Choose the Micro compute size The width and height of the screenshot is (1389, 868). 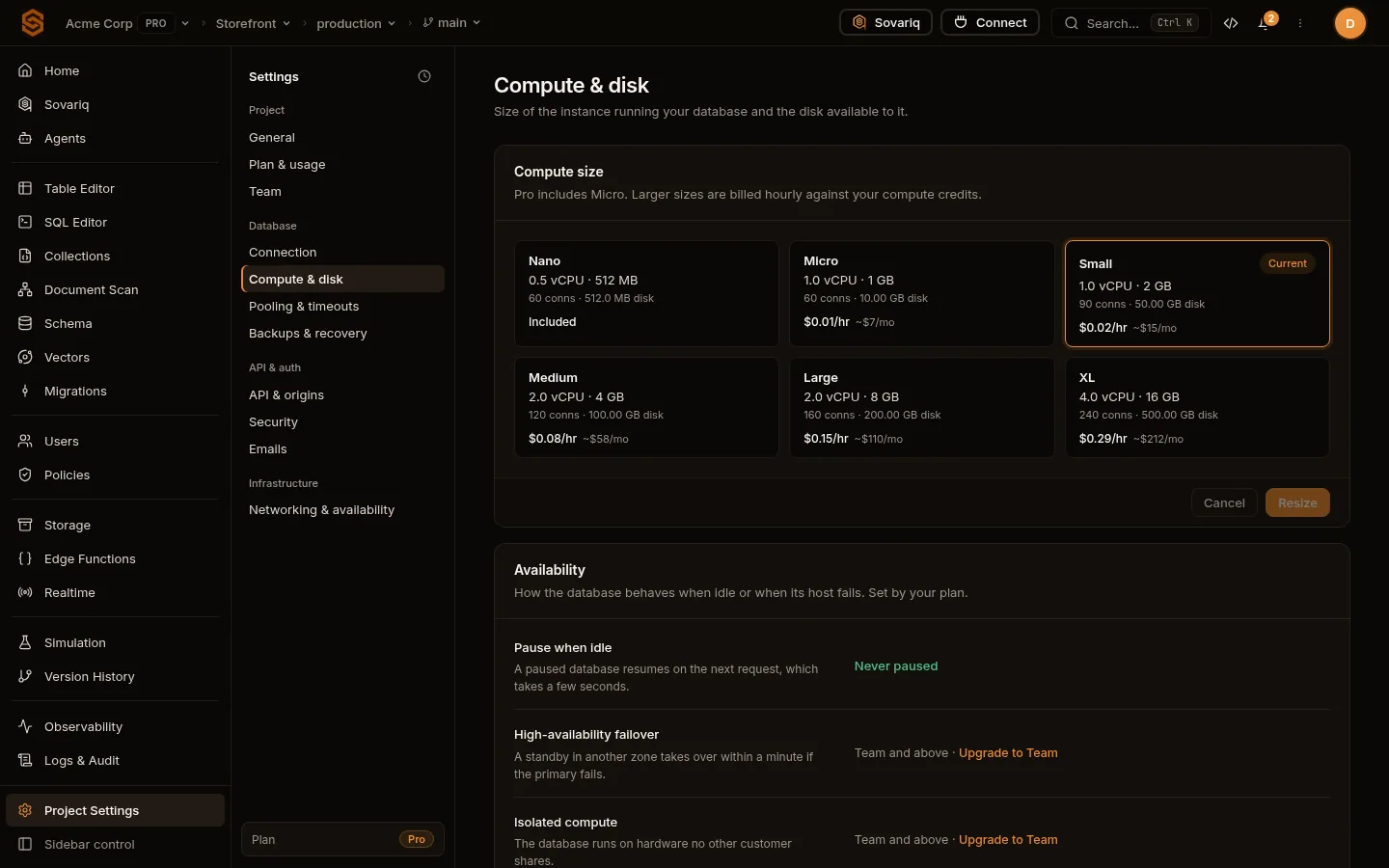(921, 293)
